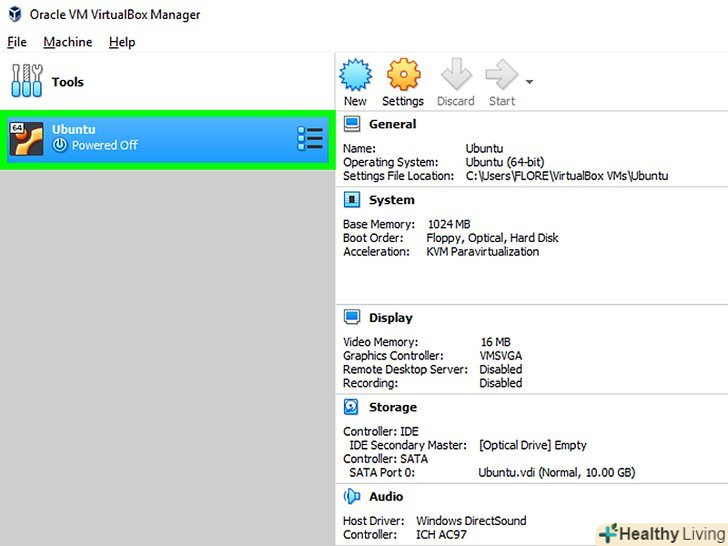Click the Settings File Location path
The width and height of the screenshot is (728, 546).
[567, 176]
